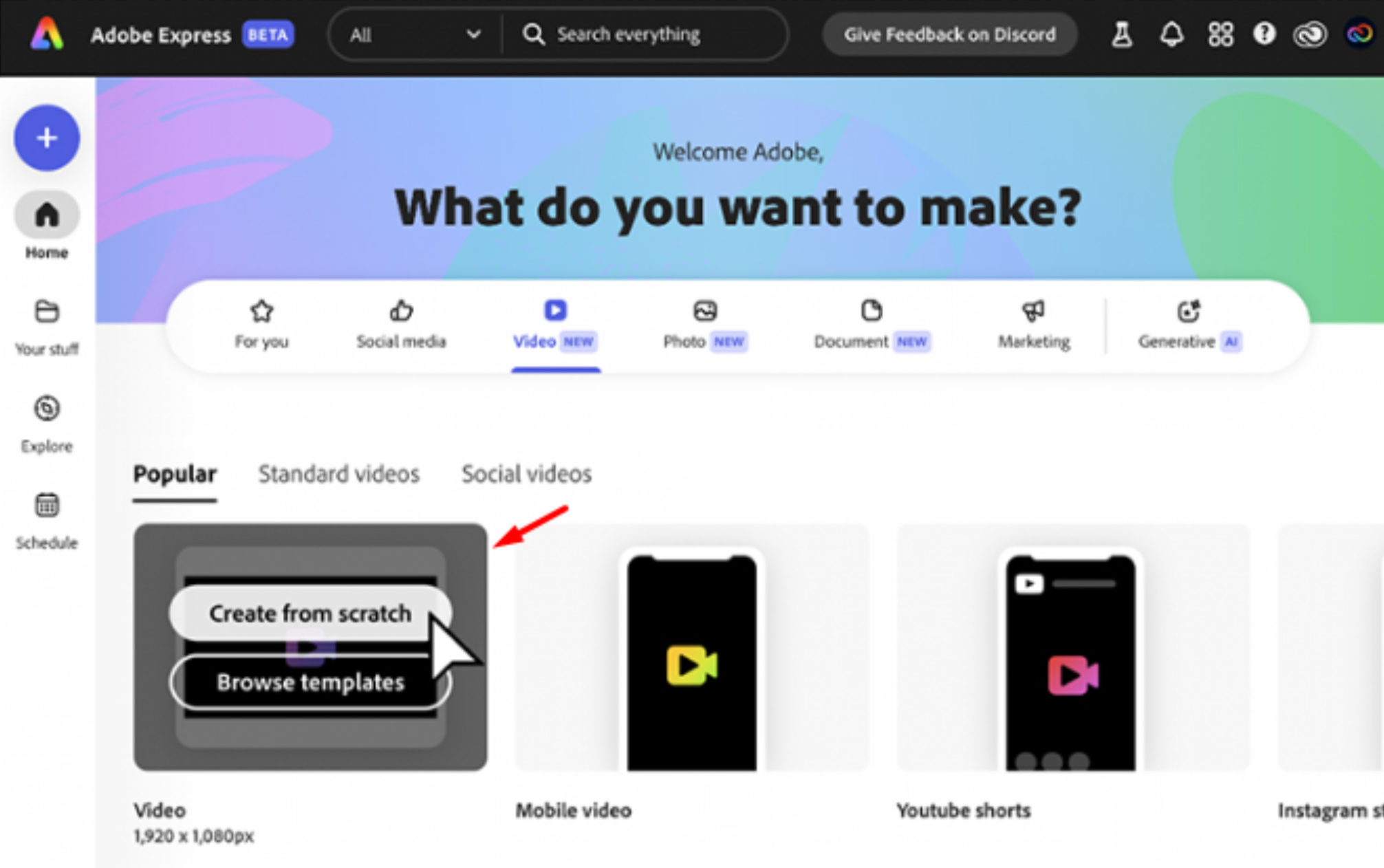
Task: Check notifications via the bell icon
Action: (1172, 34)
